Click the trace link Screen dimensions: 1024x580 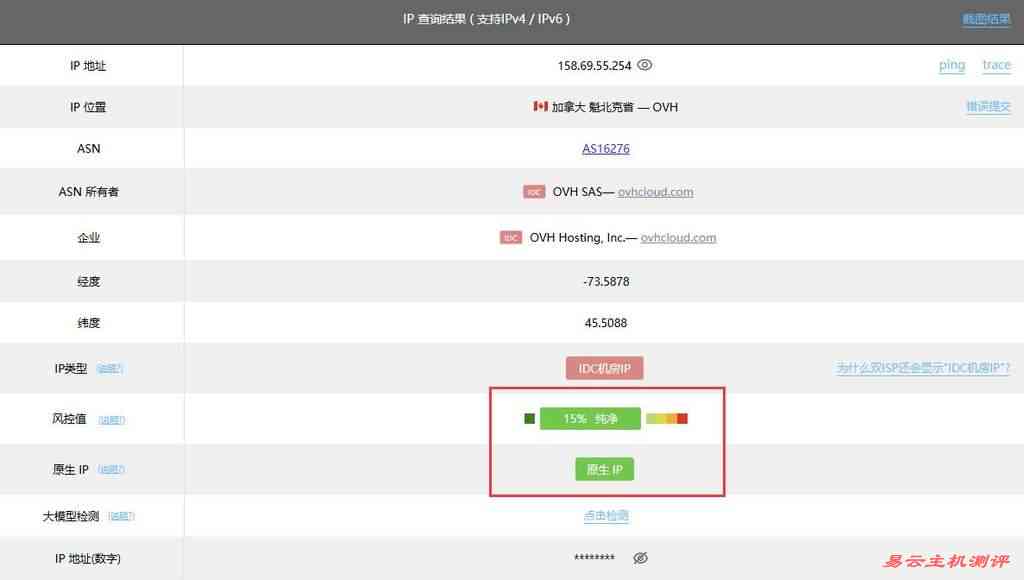(x=997, y=65)
